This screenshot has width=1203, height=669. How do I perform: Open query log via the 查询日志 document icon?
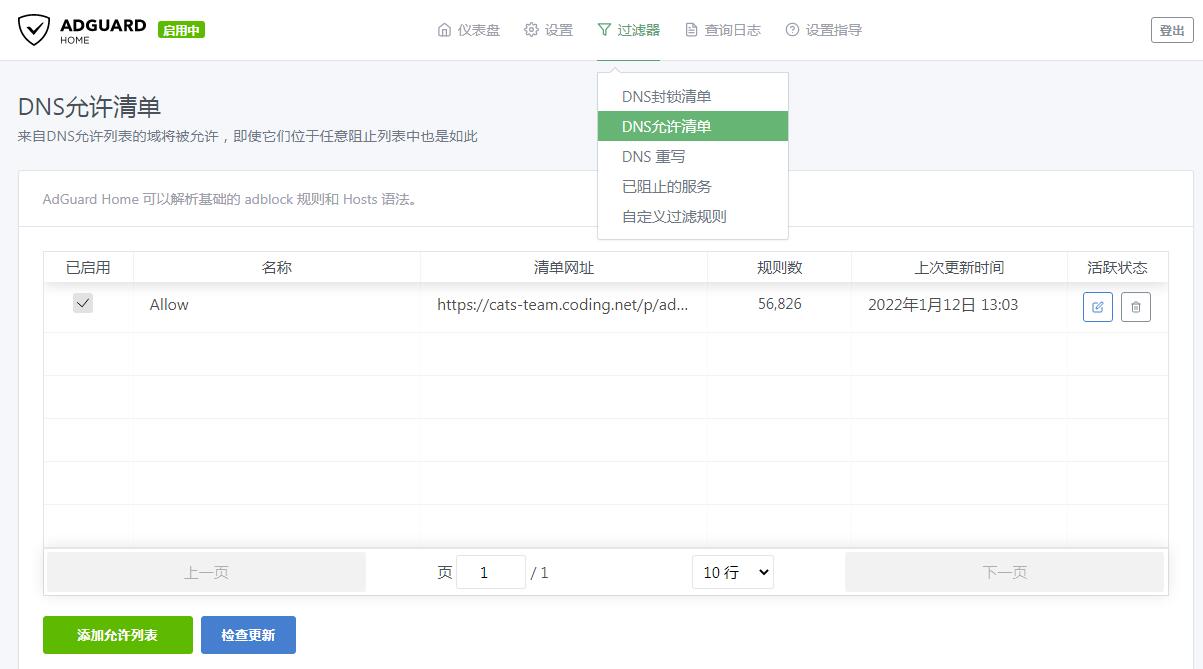pyautogui.click(x=690, y=30)
